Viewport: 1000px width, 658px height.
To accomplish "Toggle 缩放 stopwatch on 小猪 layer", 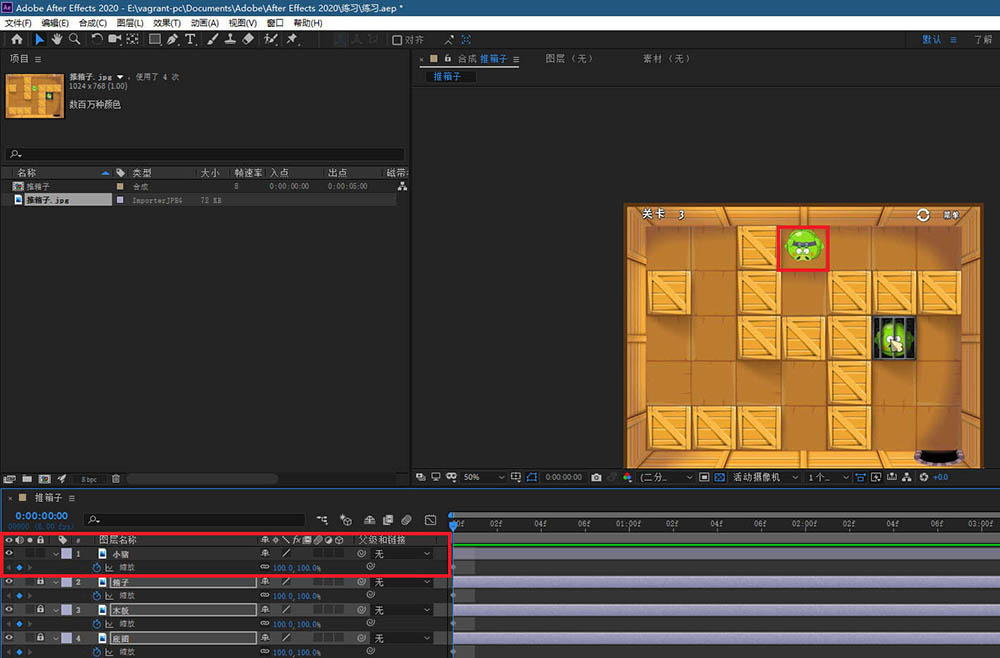I will (96, 567).
